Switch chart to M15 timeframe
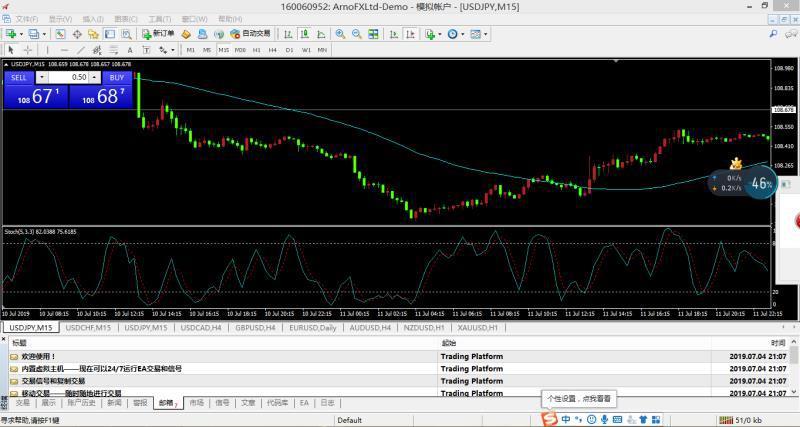 223,49
